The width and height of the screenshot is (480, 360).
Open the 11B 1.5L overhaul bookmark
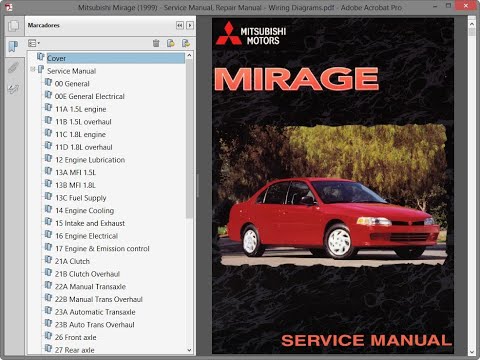coord(83,122)
